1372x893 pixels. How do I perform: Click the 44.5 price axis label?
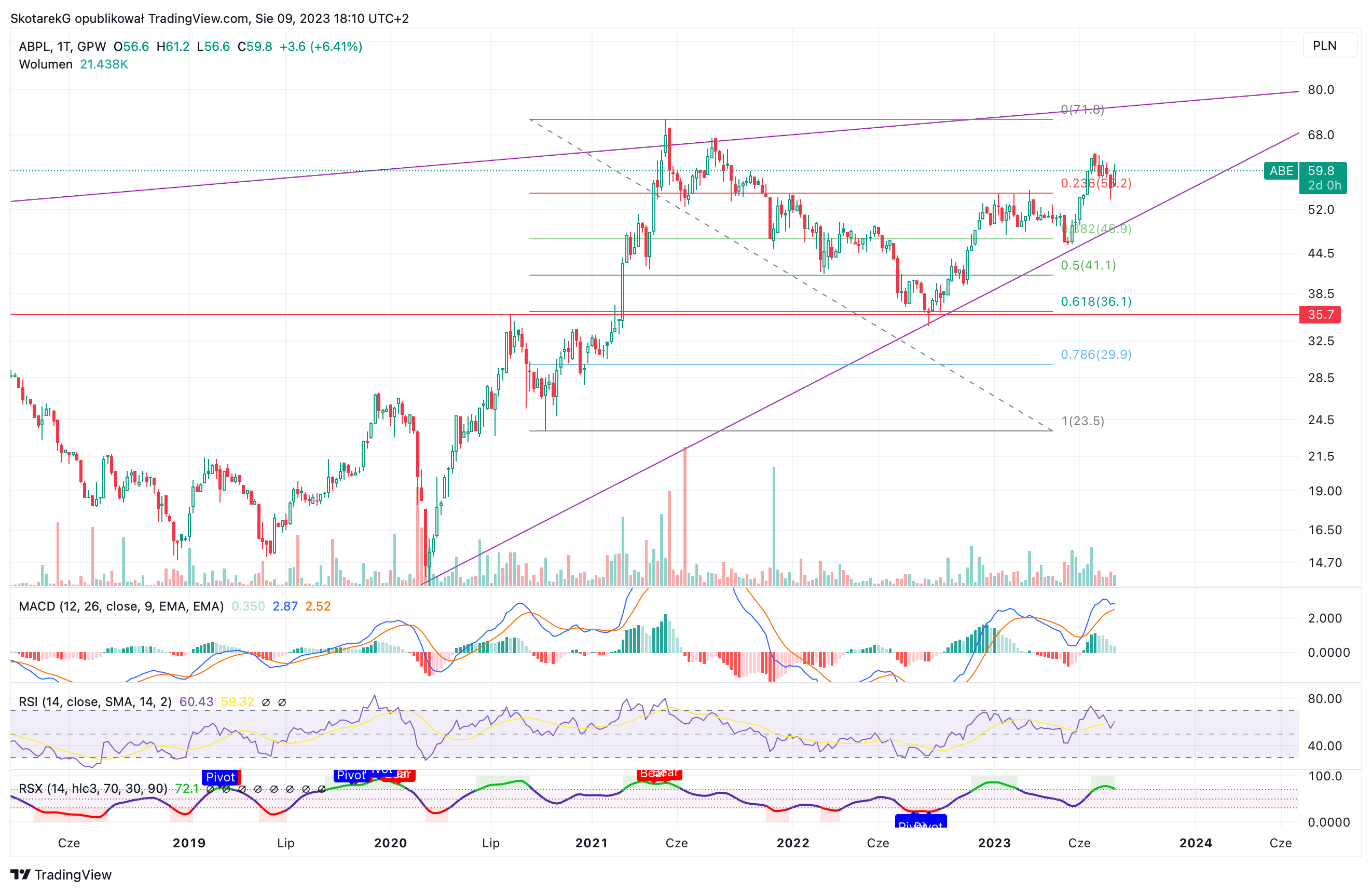point(1321,253)
